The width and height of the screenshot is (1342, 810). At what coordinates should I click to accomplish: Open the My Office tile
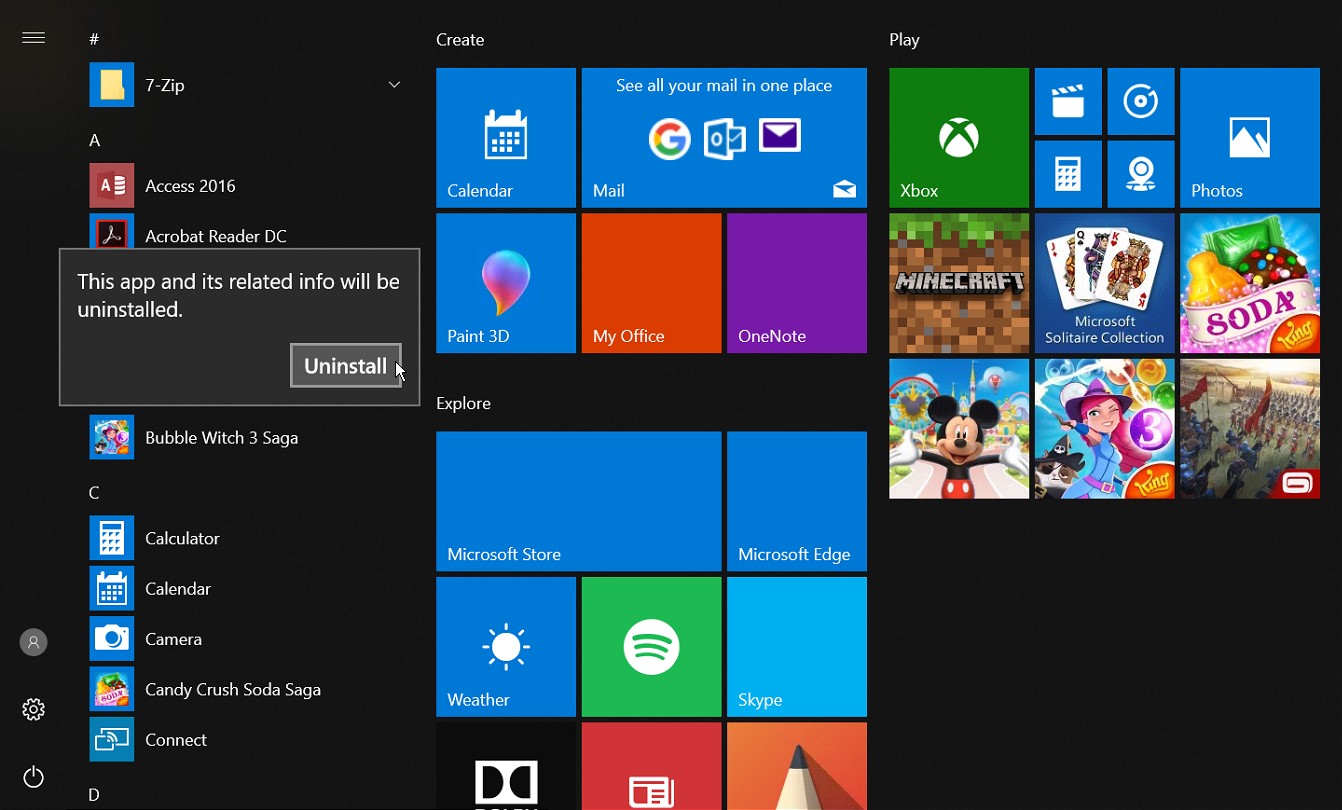651,283
